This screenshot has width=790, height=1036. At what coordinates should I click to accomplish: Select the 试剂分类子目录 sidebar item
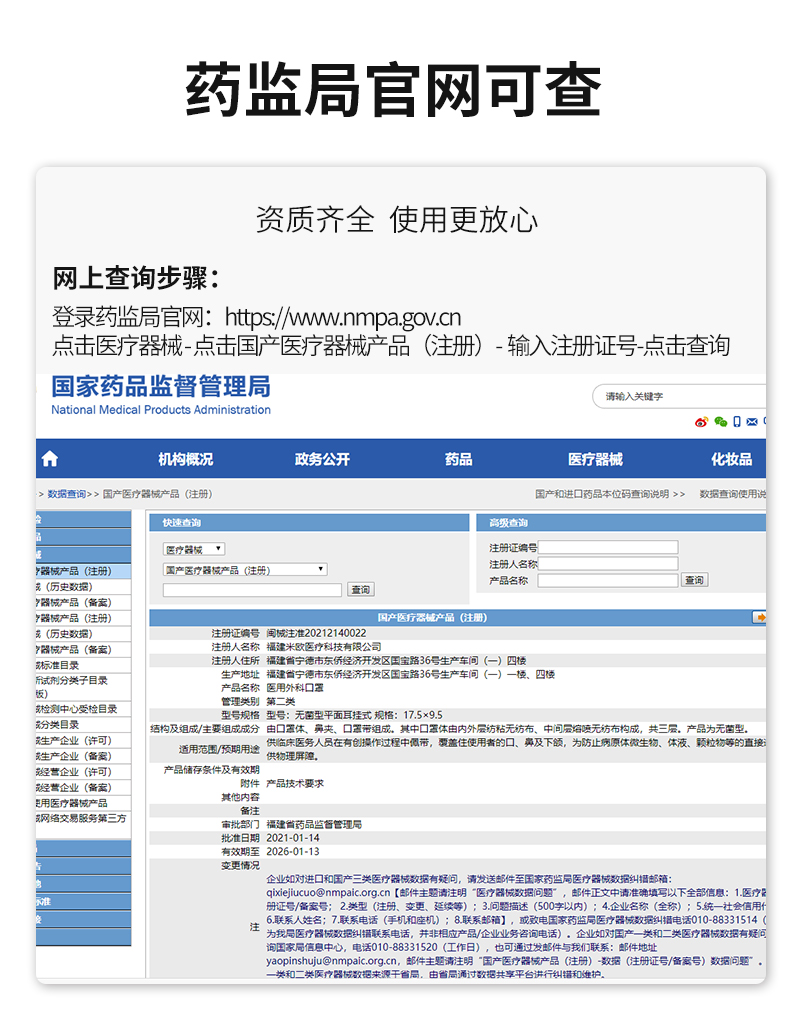coord(83,686)
